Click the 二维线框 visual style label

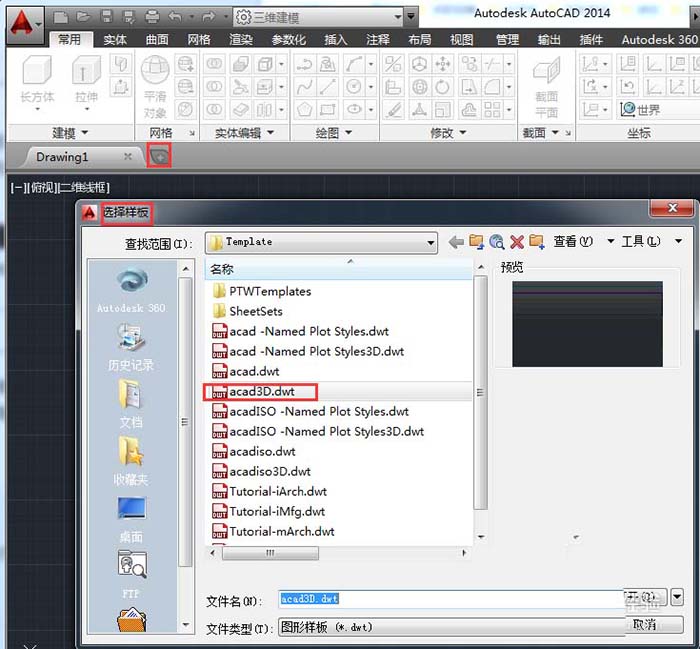click(84, 187)
